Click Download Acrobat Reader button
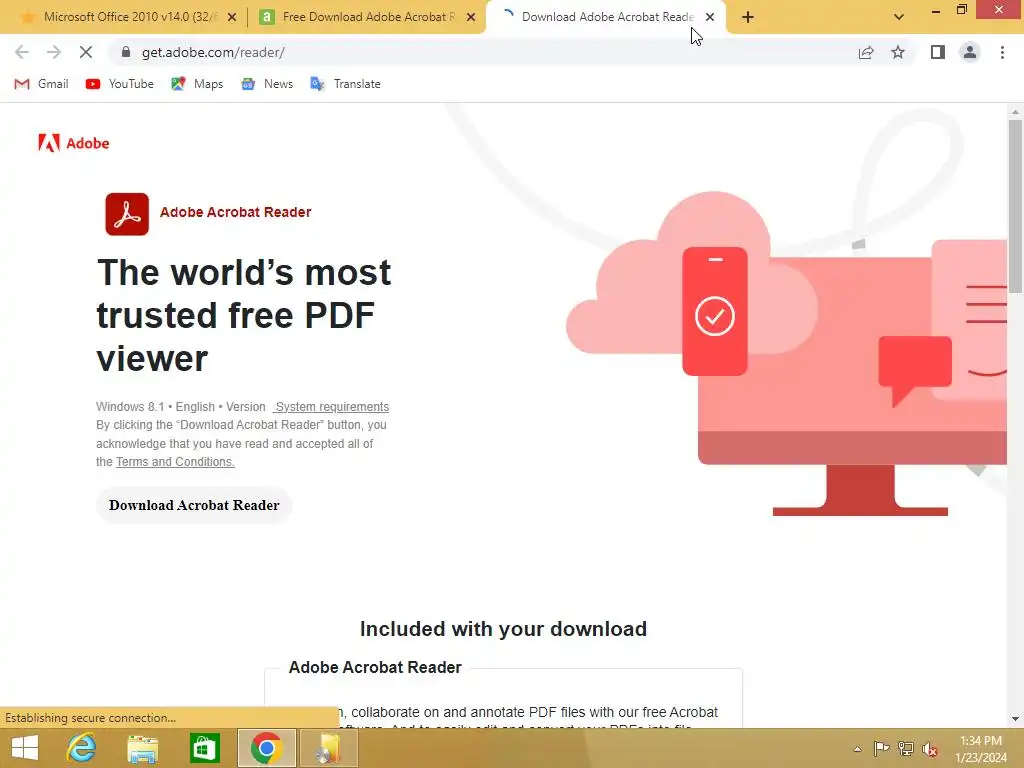 coord(194,505)
